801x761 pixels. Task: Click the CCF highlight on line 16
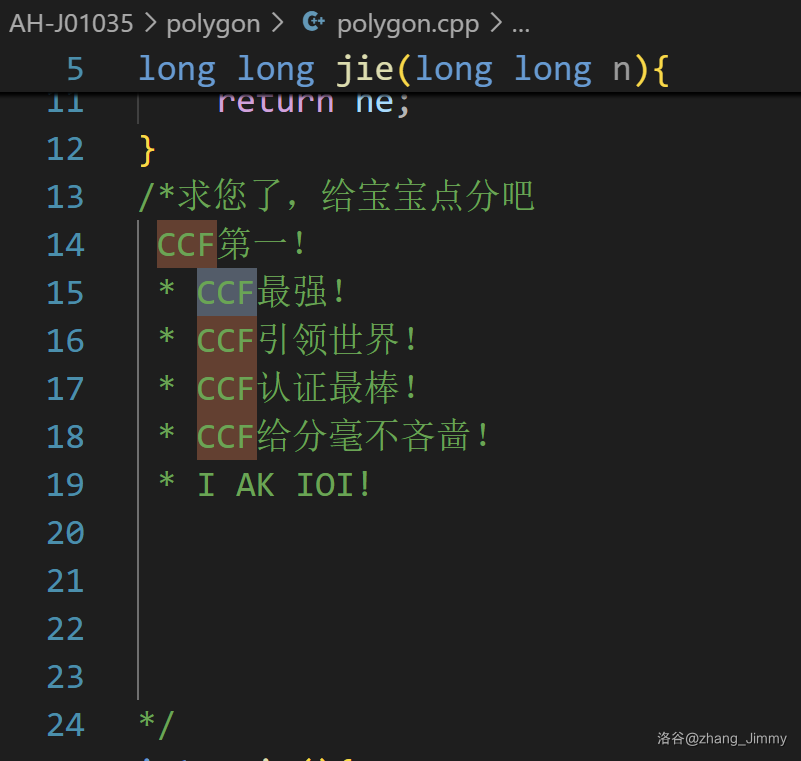[x=226, y=341]
